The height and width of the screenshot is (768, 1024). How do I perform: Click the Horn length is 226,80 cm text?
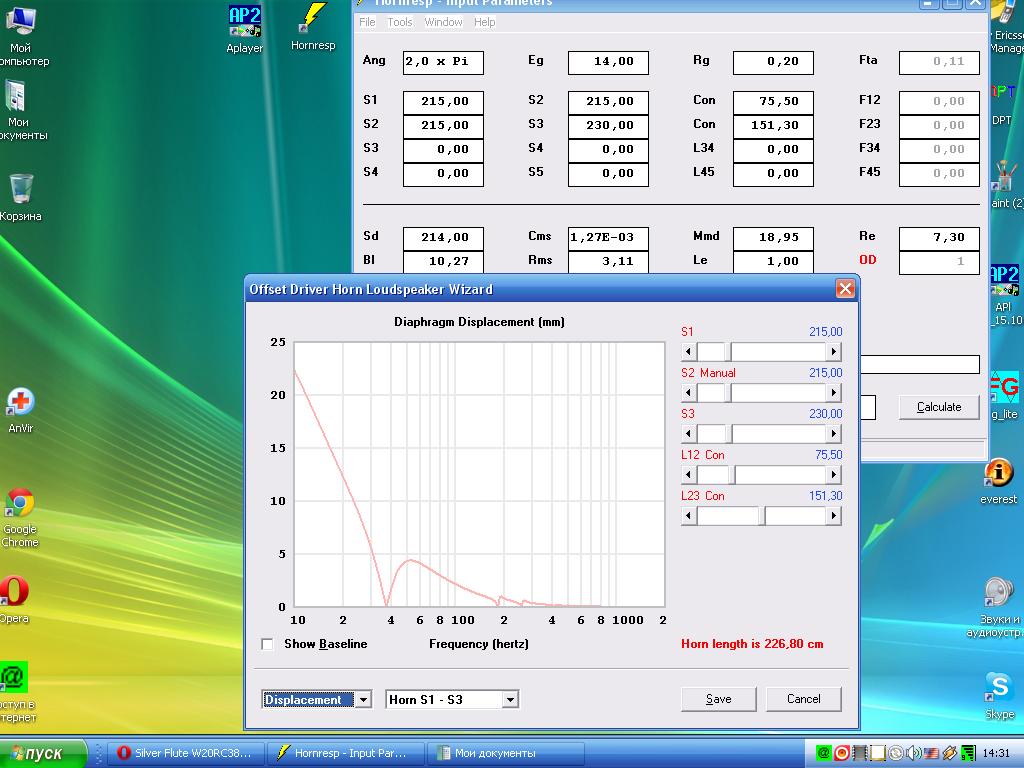click(752, 644)
